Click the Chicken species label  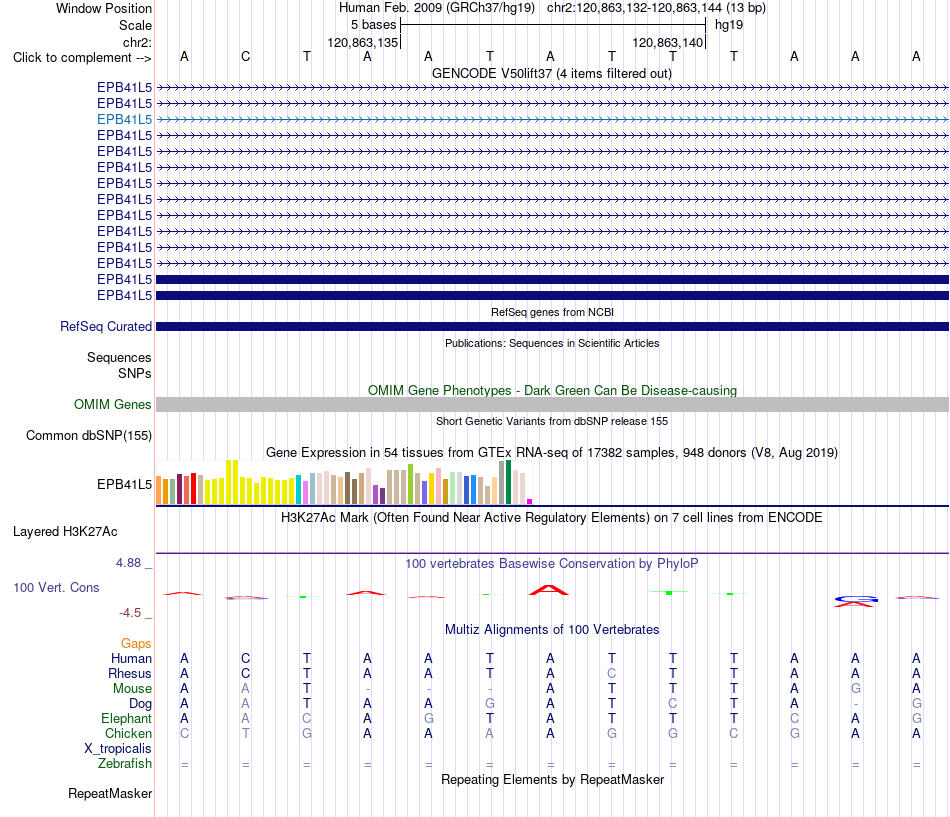(128, 734)
